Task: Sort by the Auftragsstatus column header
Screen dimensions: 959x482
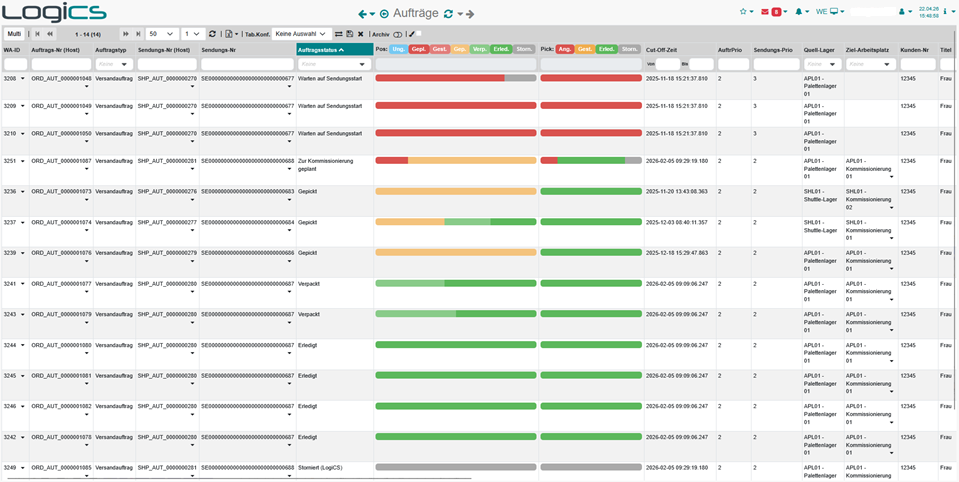Action: tap(335, 49)
